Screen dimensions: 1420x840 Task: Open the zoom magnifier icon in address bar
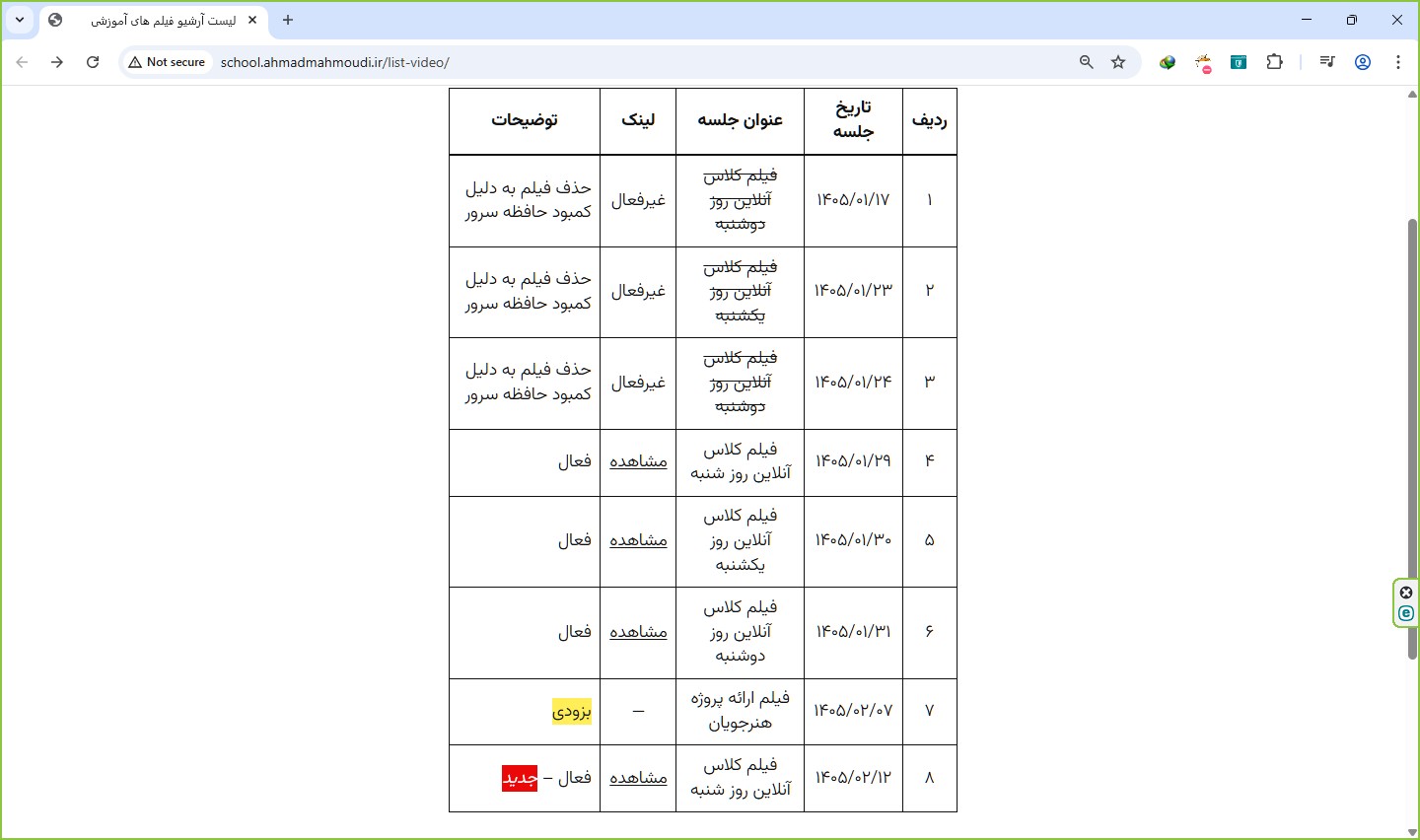click(x=1087, y=62)
